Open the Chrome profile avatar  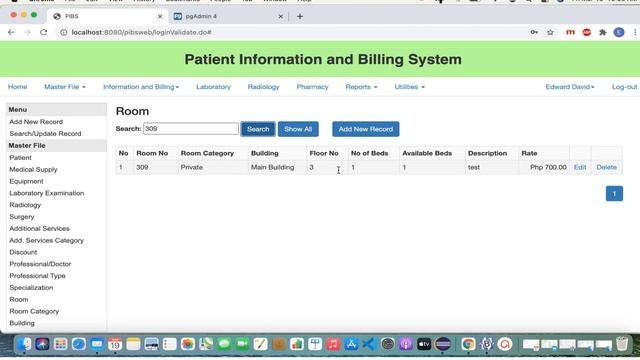pos(619,32)
